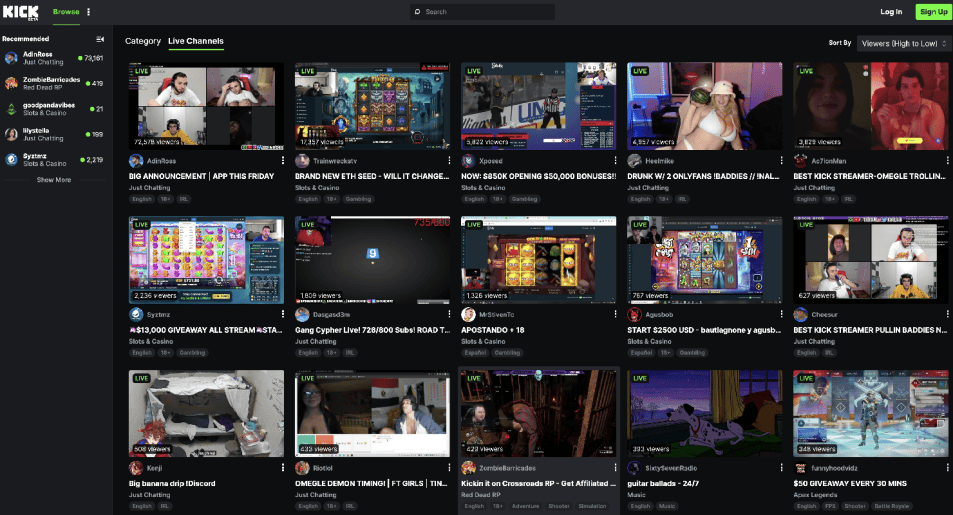Viewport: 953px width, 515px height.
Task: Click the Battle Royale tag on the funnyhoodvidz card
Action: coord(891,506)
